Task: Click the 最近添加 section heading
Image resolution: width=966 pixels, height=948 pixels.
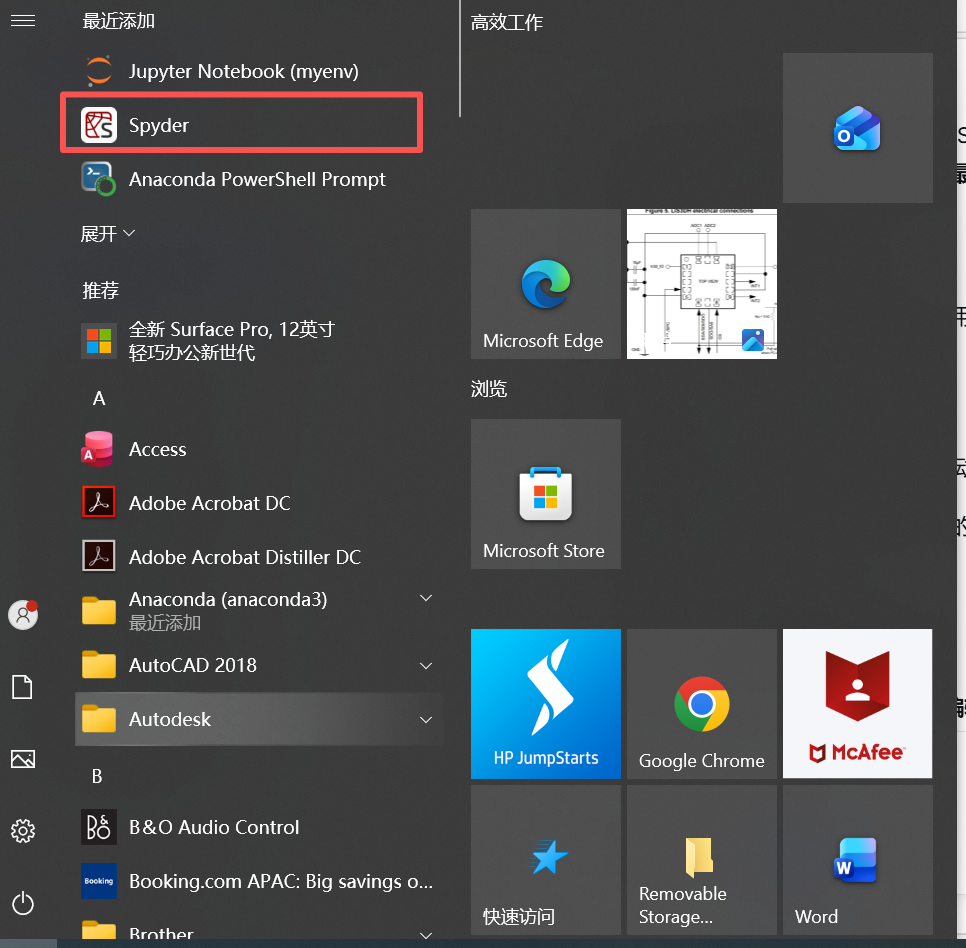Action: pos(119,21)
